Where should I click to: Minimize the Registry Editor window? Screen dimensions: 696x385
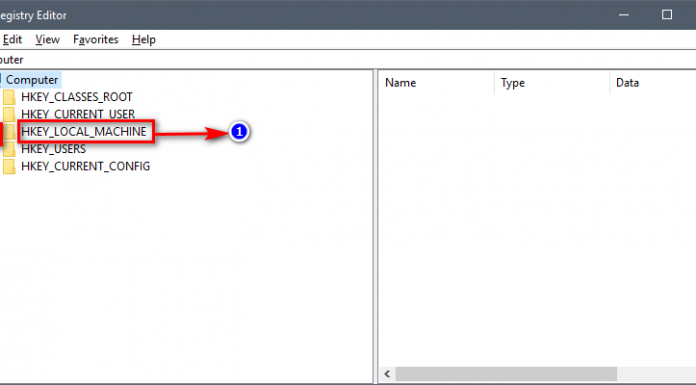pyautogui.click(x=624, y=15)
